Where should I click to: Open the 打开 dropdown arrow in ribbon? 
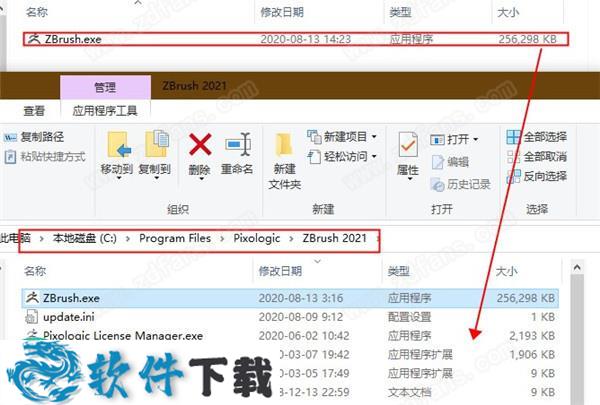coord(475,139)
